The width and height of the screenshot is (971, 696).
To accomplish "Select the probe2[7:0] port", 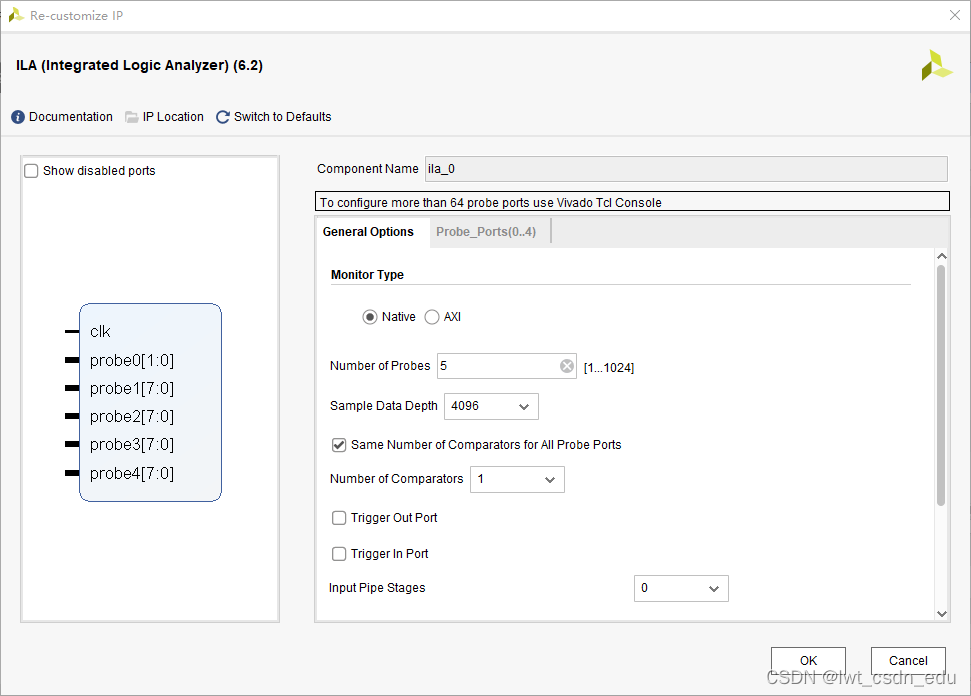I will (x=131, y=416).
